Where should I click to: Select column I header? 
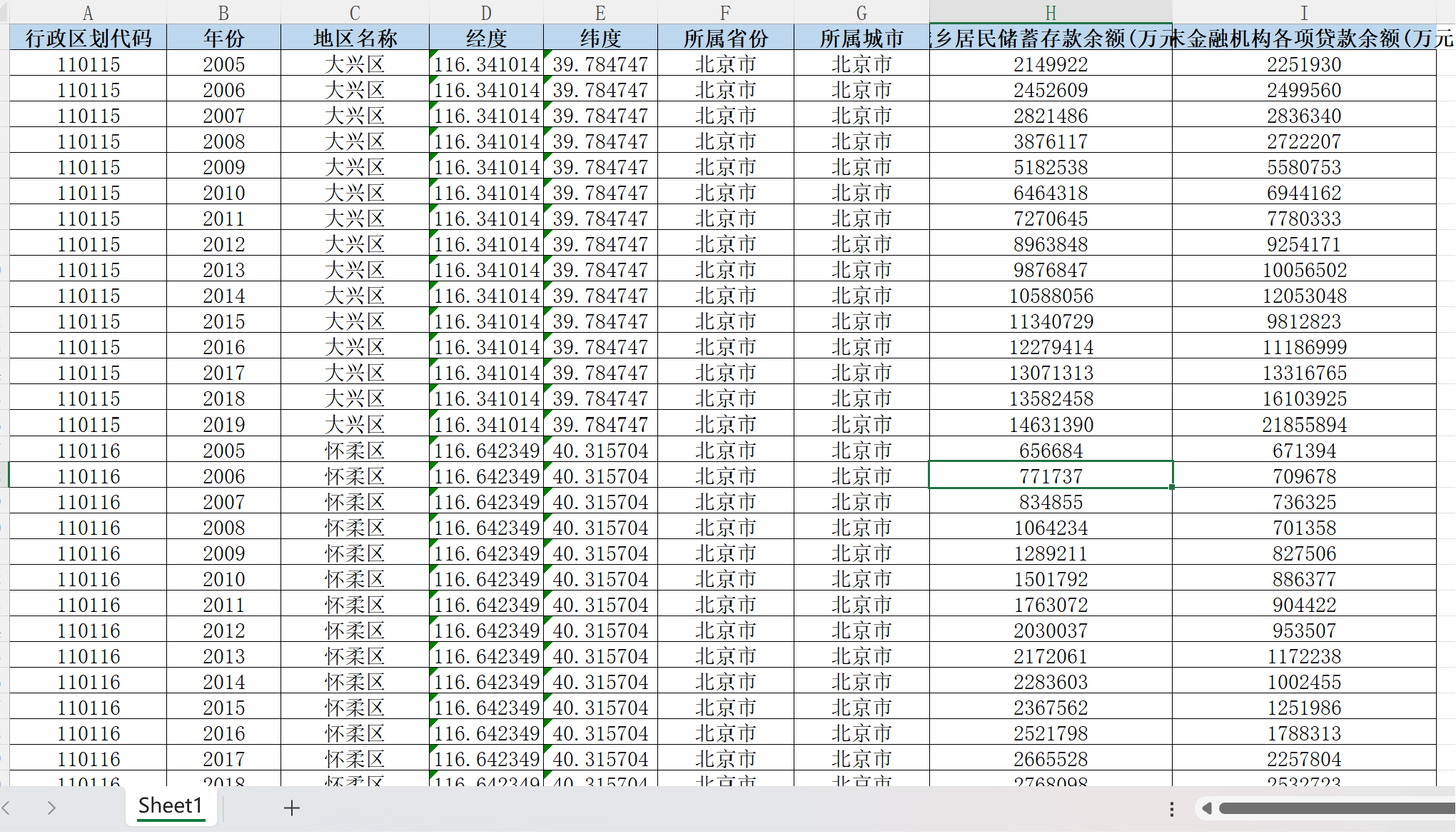1303,13
